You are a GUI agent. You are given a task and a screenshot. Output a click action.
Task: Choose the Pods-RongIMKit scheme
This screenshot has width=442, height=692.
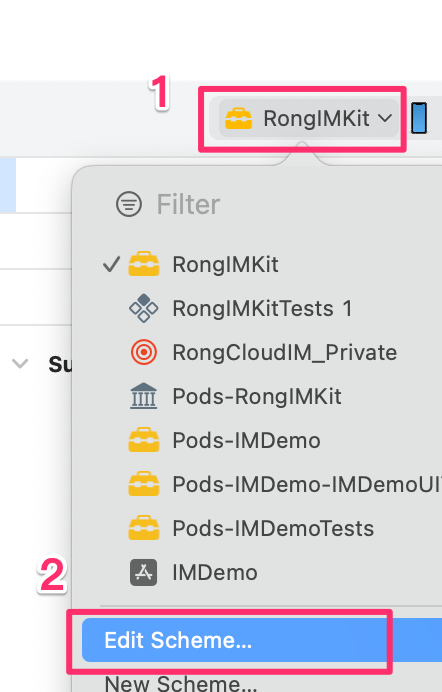(265, 396)
